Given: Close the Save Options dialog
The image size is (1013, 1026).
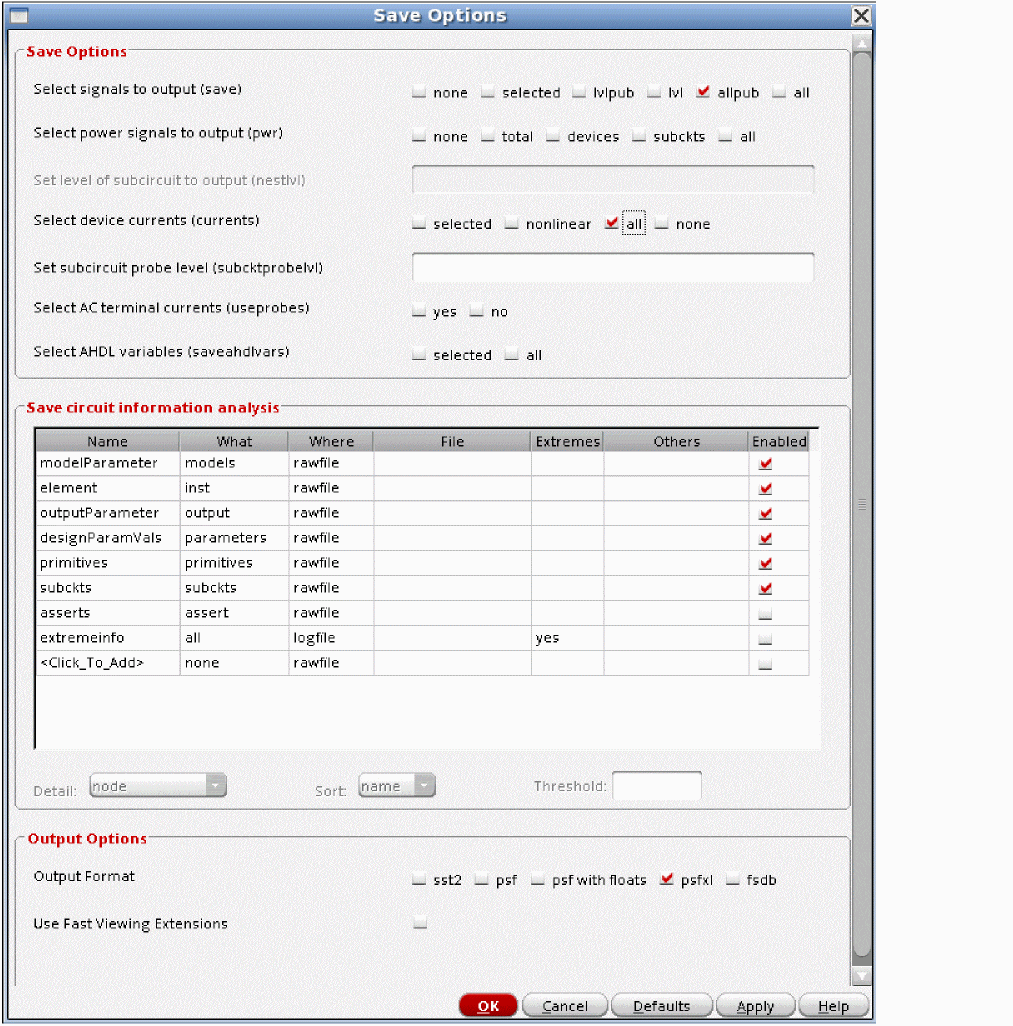Looking at the screenshot, I should coord(860,16).
